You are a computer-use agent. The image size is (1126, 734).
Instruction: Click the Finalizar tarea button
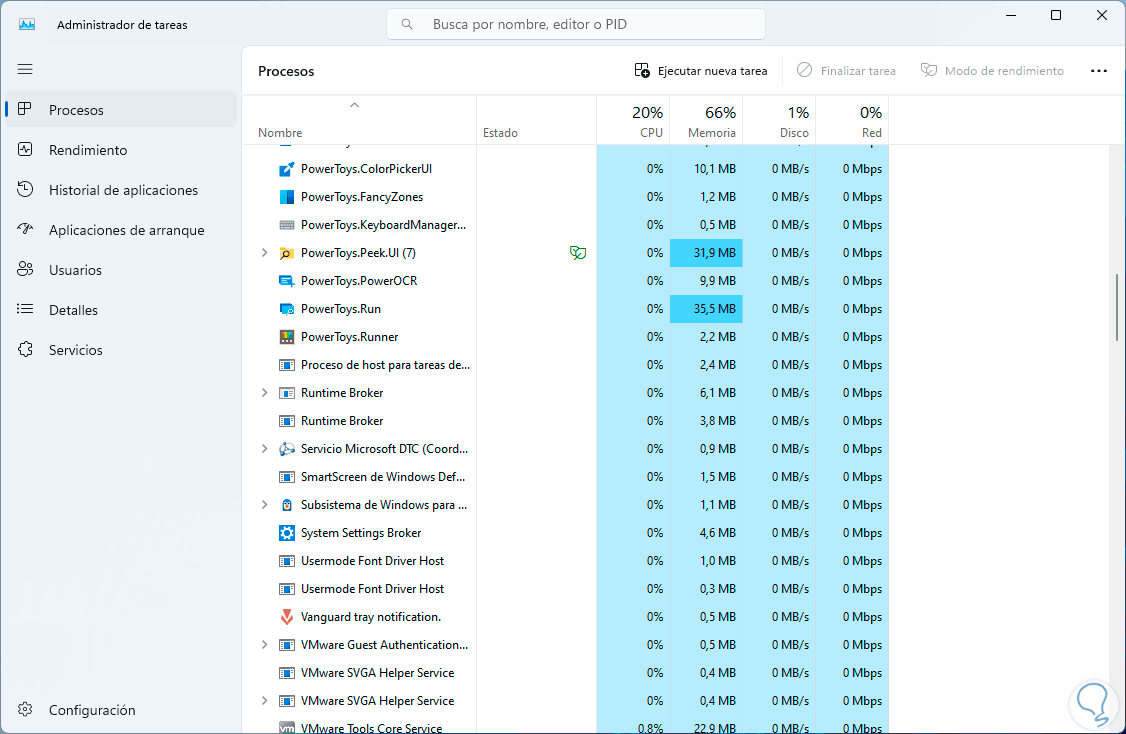coord(846,70)
